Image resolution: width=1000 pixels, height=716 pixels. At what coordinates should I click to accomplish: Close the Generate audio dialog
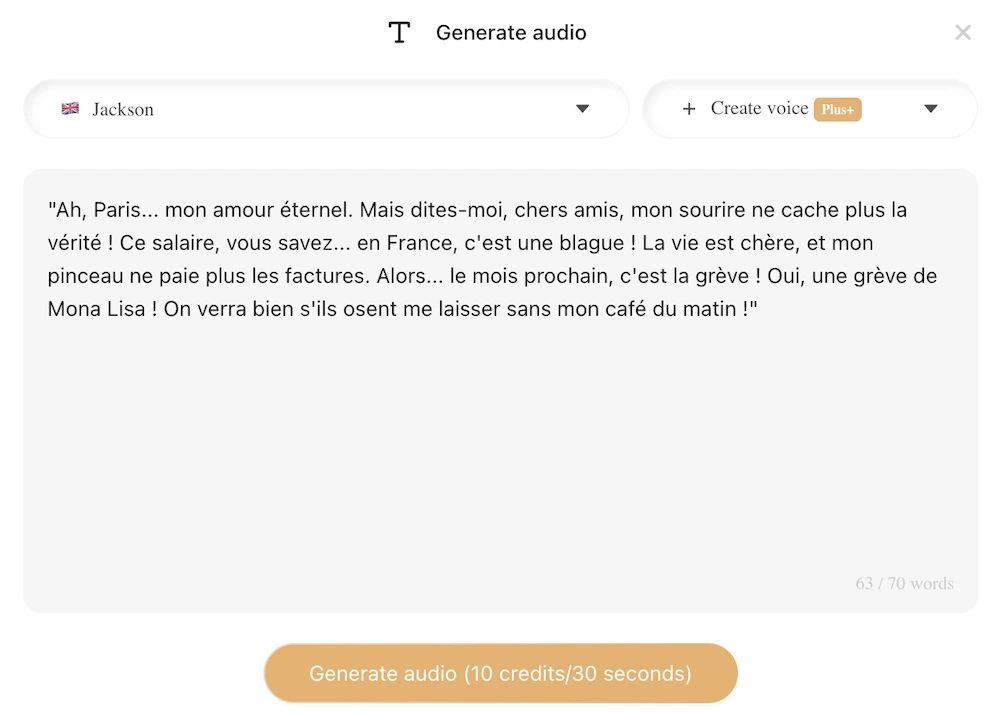[962, 31]
